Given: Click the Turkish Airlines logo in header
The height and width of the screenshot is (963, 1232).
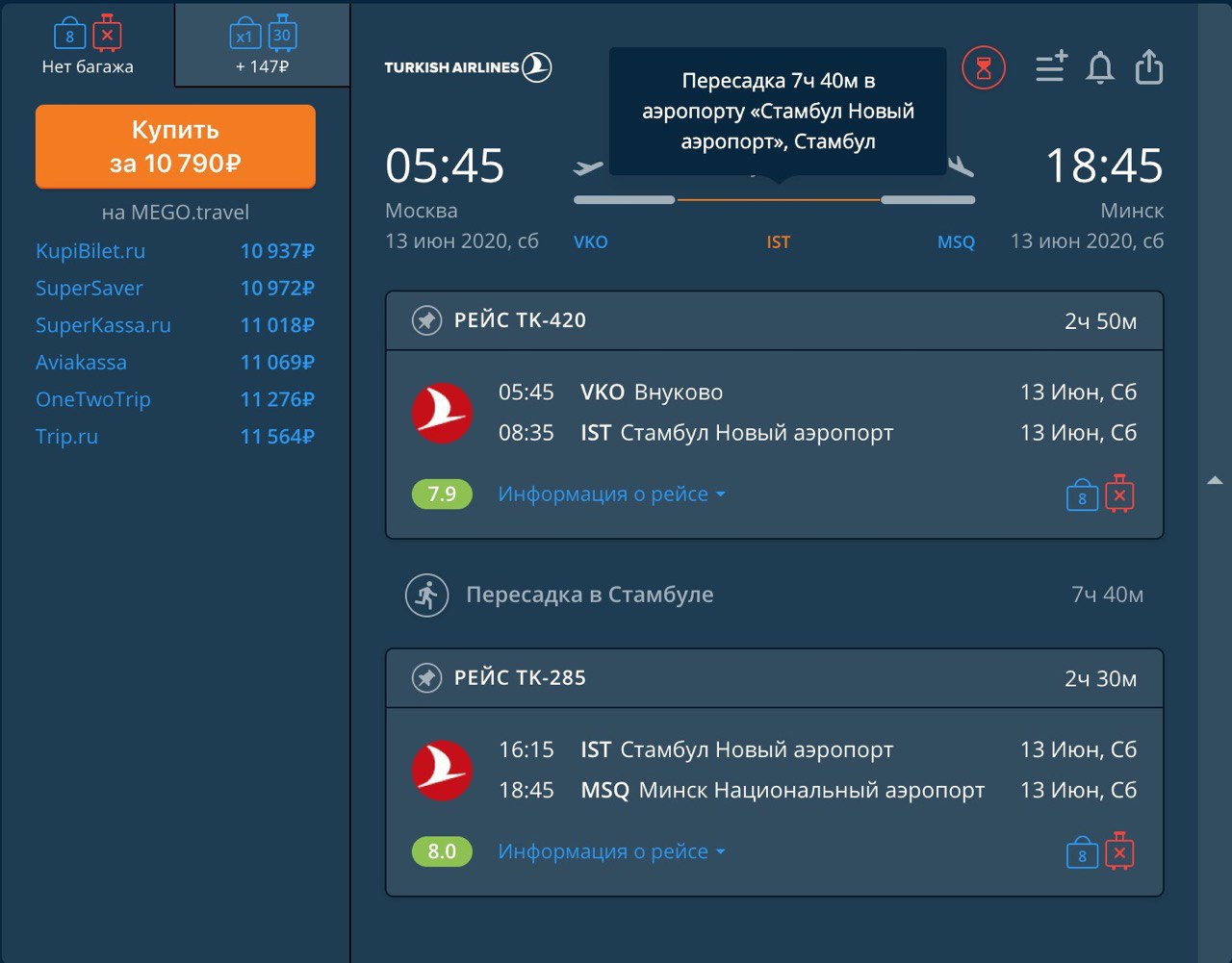Looking at the screenshot, I should coord(468,67).
